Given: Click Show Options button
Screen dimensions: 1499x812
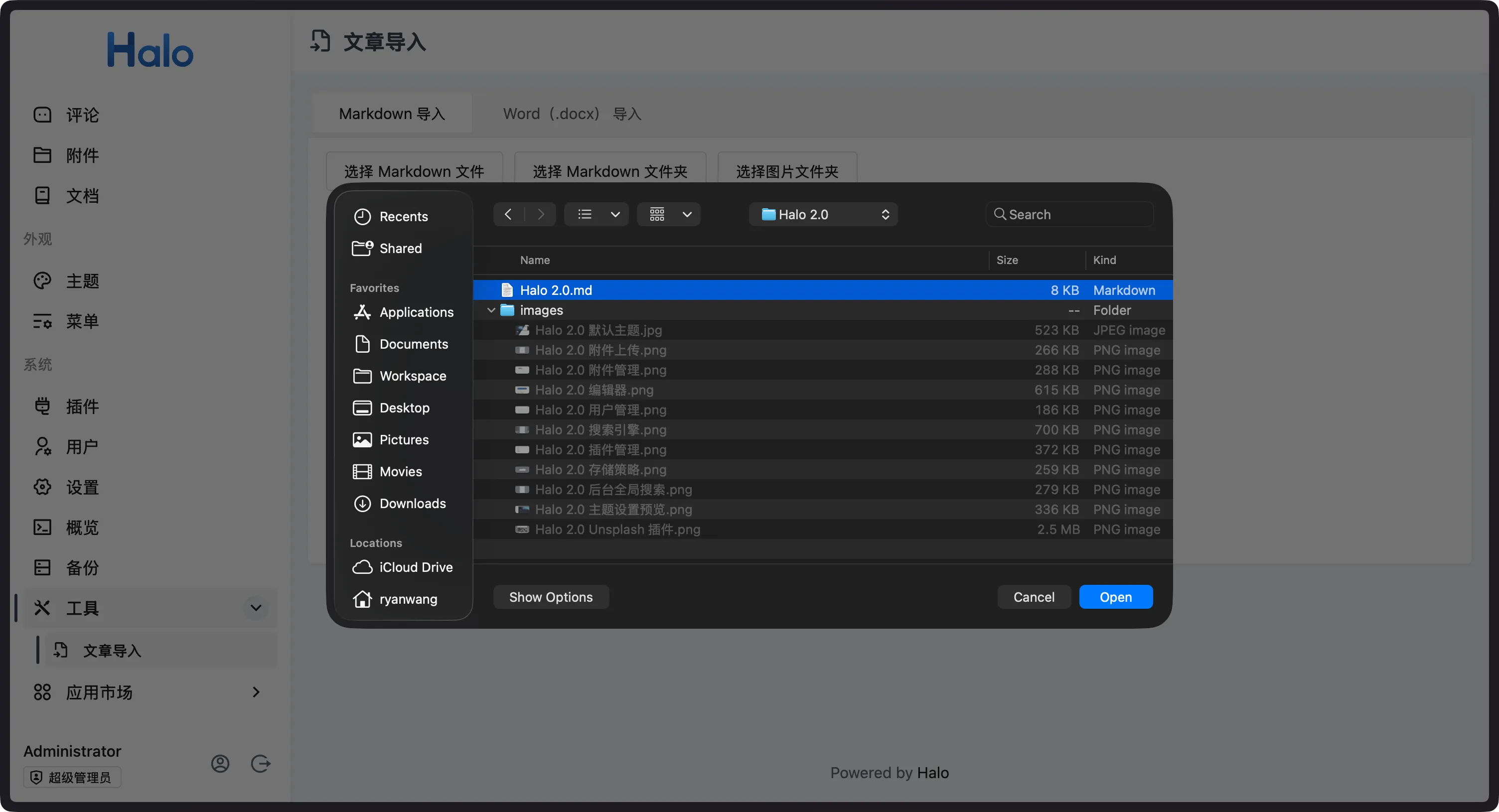Looking at the screenshot, I should click(551, 597).
